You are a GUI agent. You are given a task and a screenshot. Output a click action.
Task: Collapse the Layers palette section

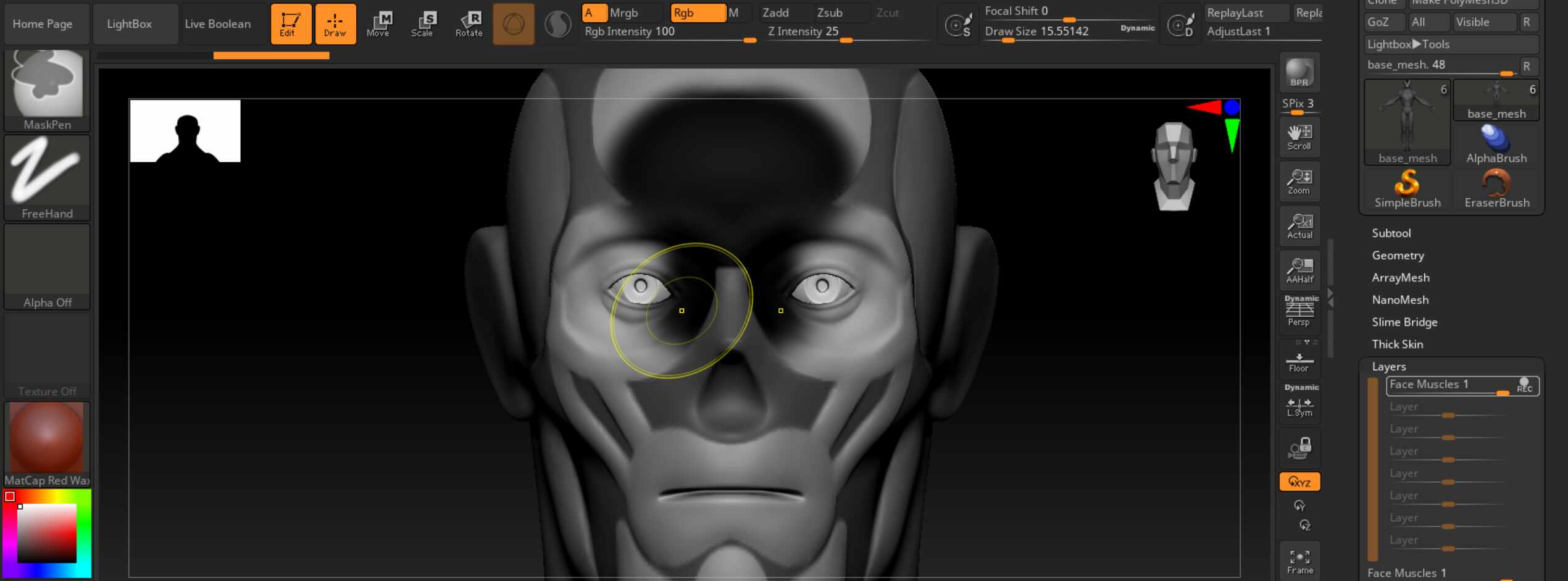point(1388,367)
